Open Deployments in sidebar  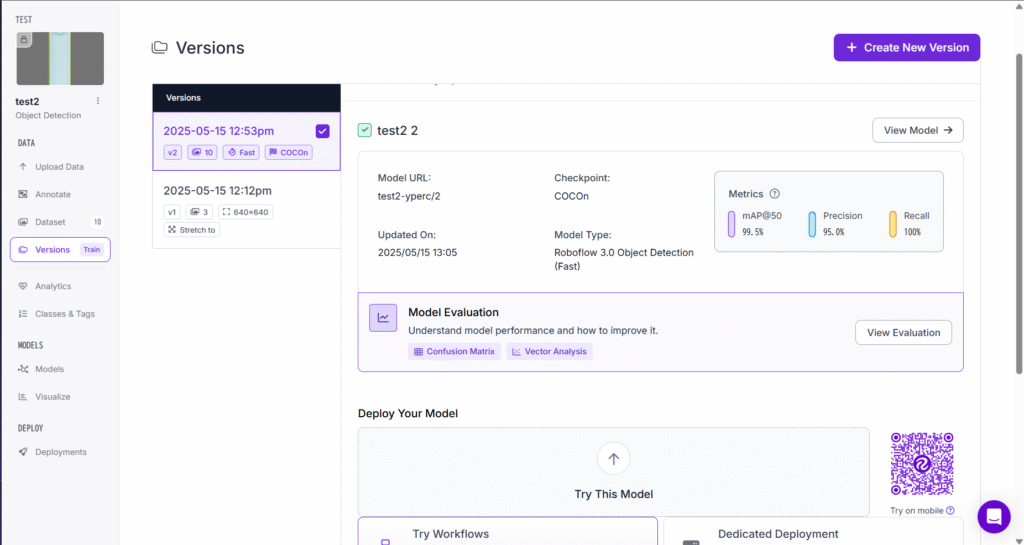point(60,452)
